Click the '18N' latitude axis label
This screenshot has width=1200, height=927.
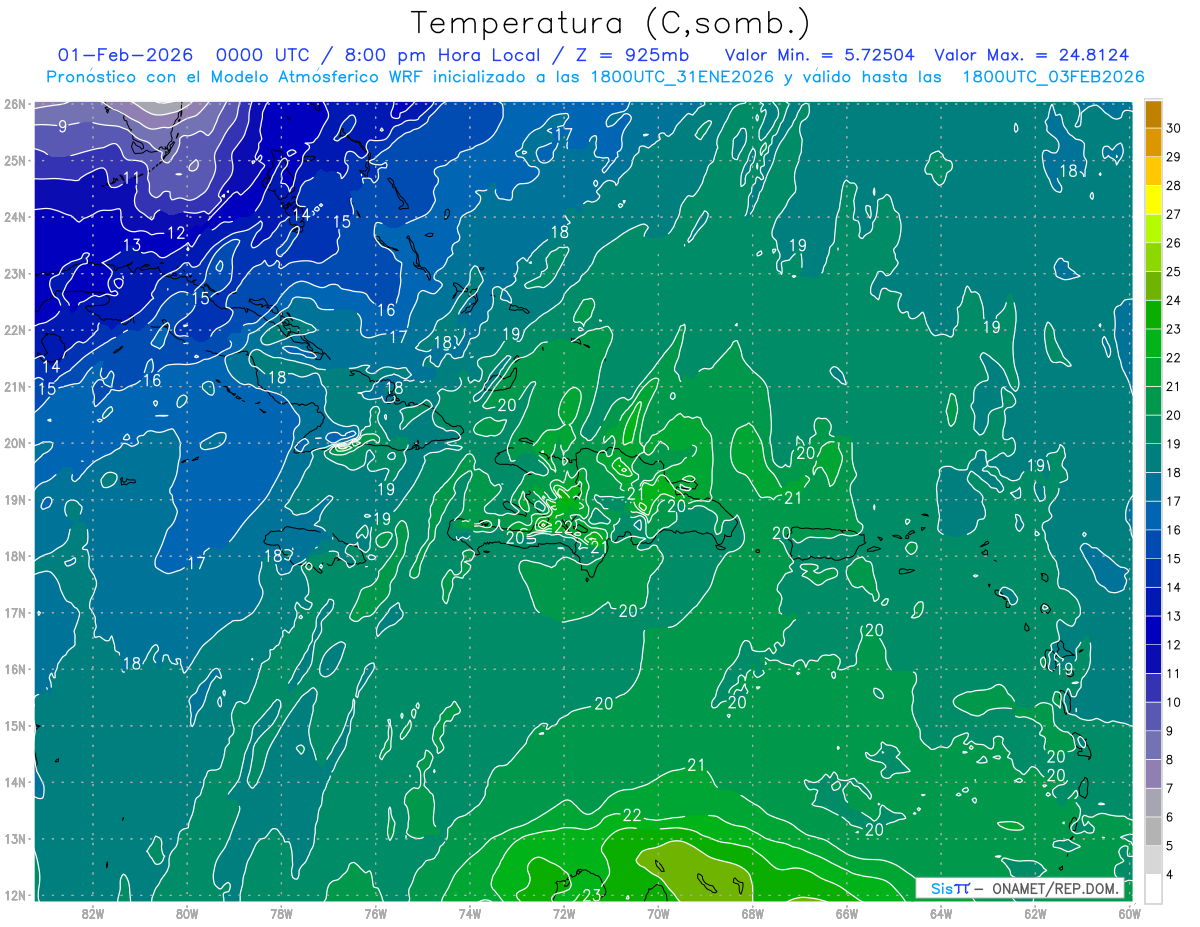[x=14, y=556]
